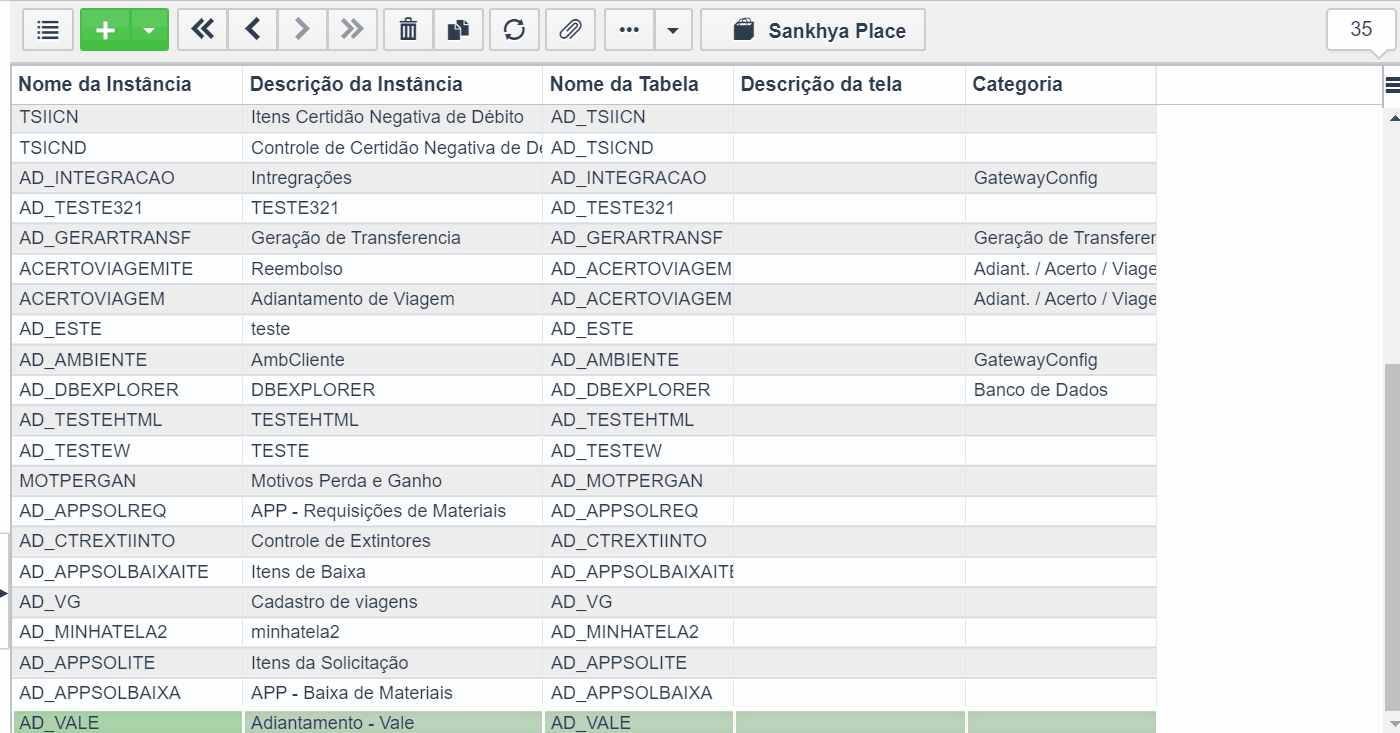Delete record with trash icon
1400x733 pixels.
tap(408, 30)
